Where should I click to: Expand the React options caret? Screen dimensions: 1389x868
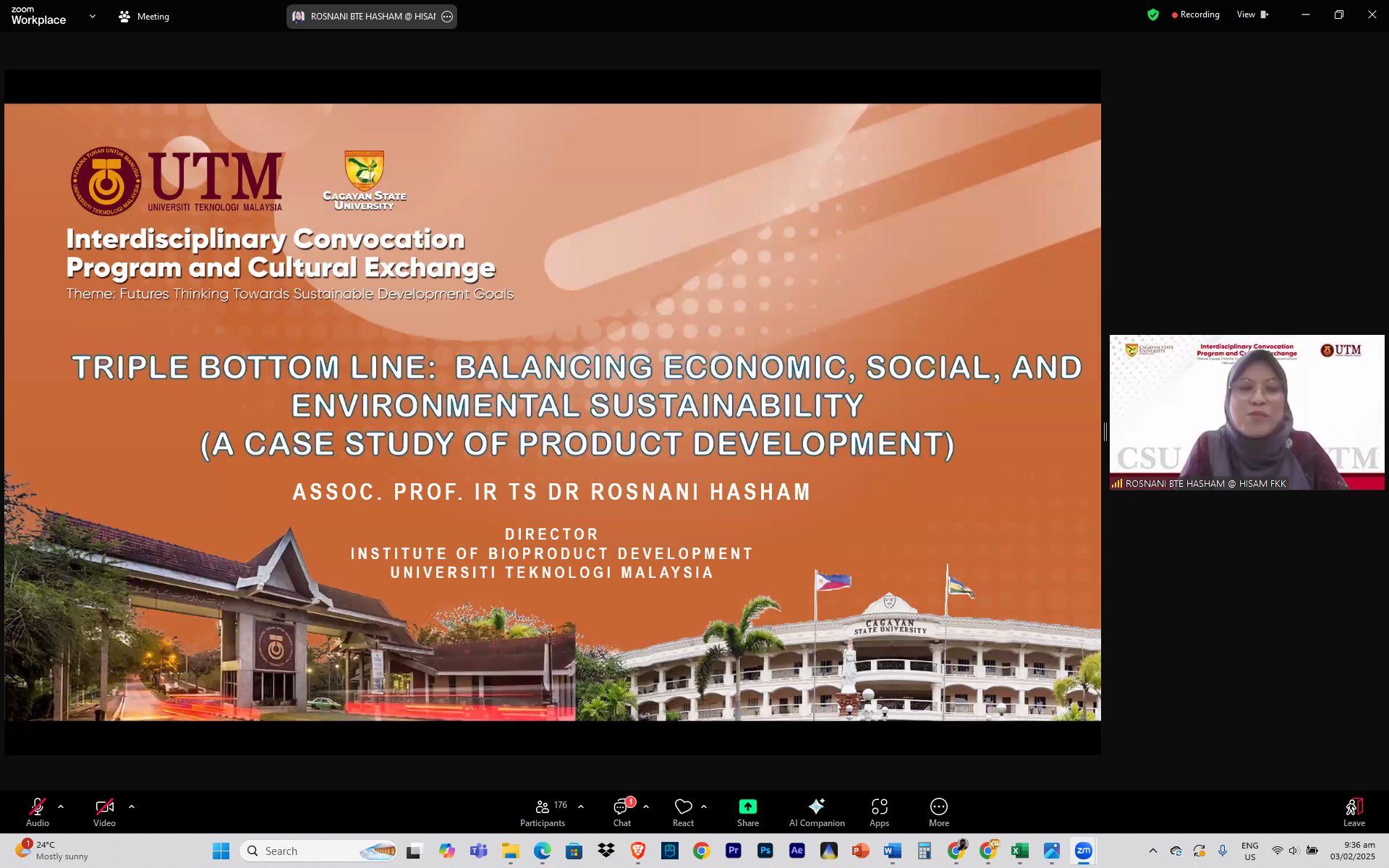704,807
